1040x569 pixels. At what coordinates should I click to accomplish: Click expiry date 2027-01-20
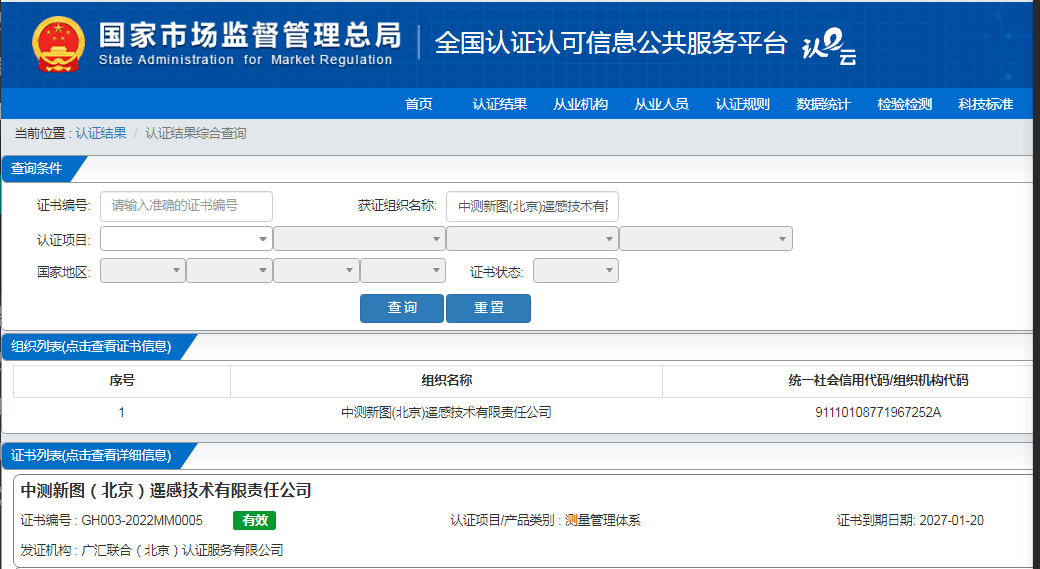pos(952,521)
